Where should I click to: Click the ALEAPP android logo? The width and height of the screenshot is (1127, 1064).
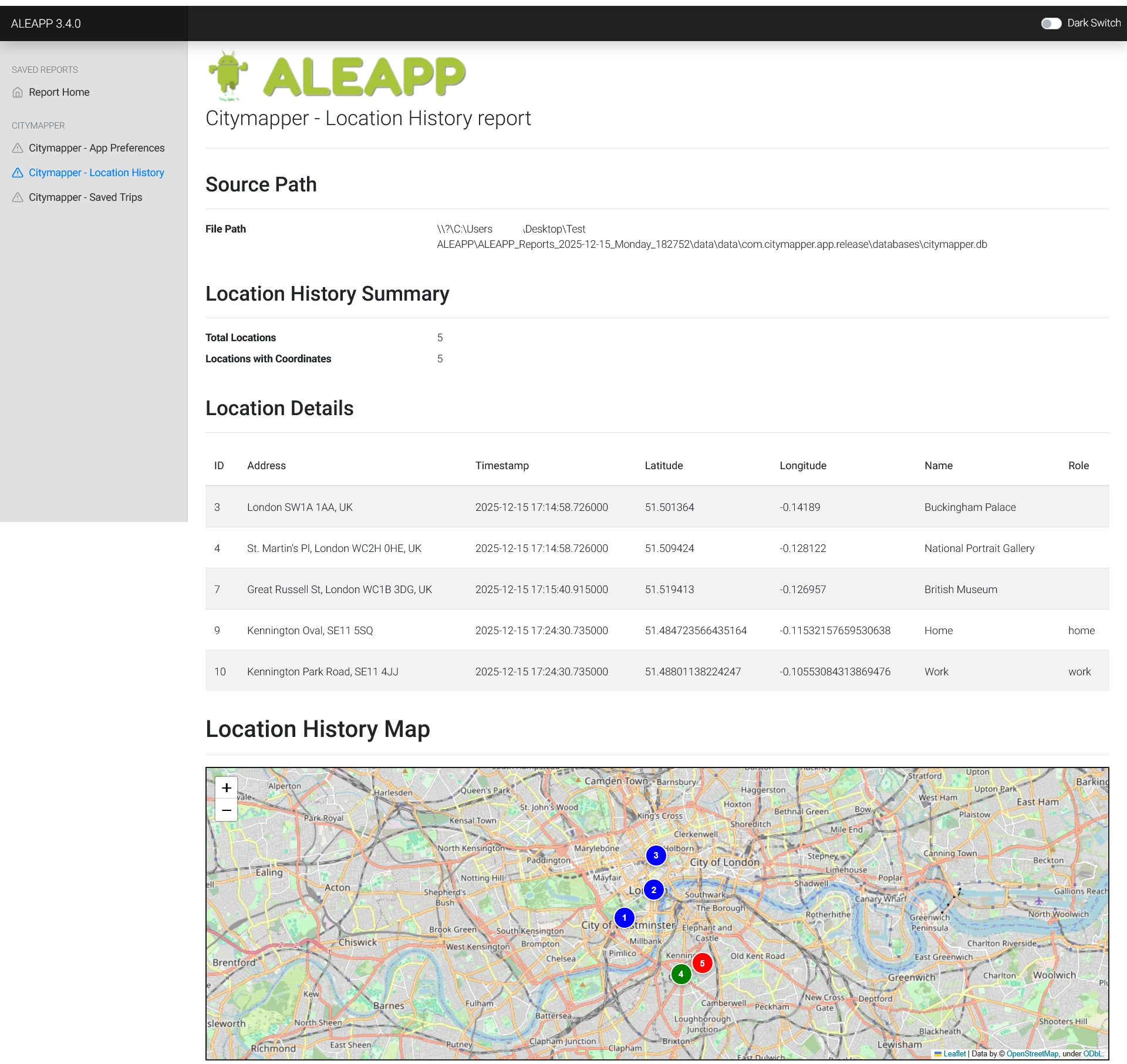(x=228, y=75)
